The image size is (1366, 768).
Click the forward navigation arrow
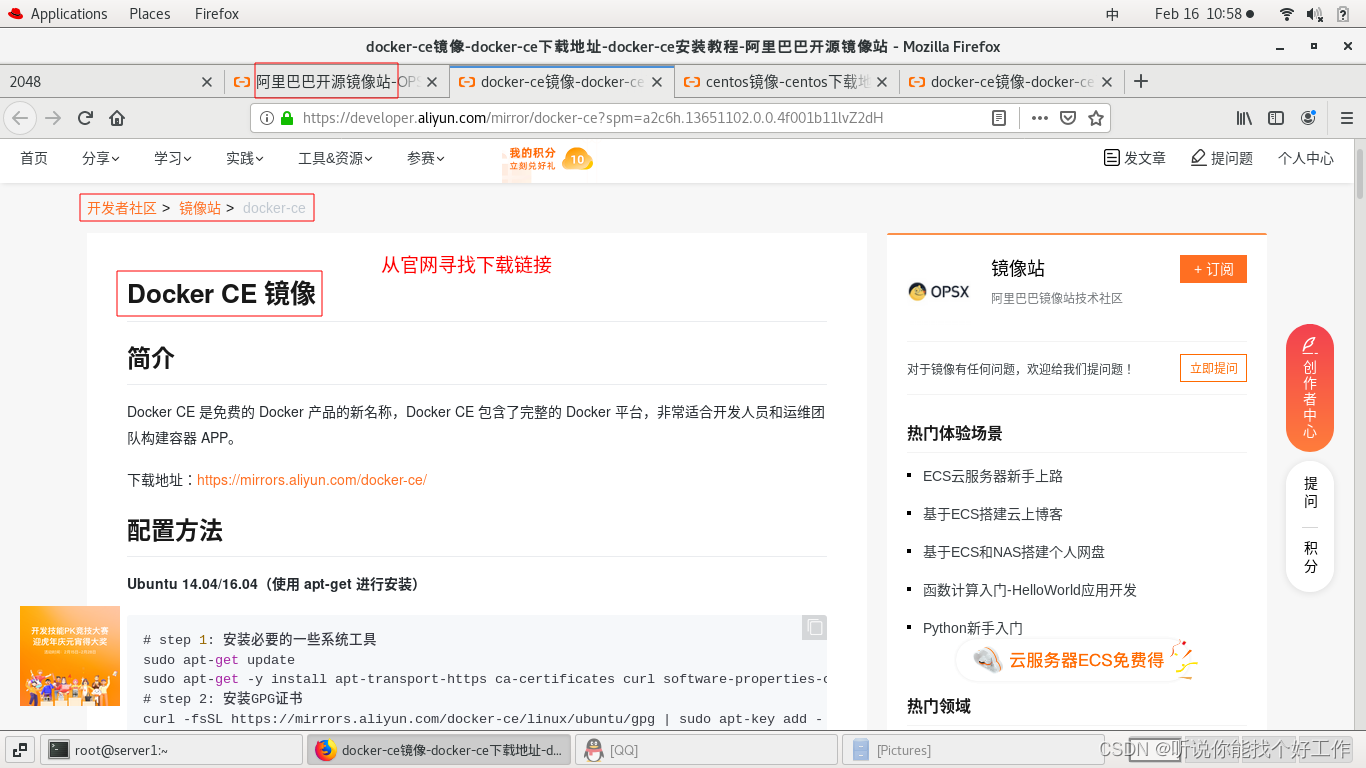[x=53, y=118]
